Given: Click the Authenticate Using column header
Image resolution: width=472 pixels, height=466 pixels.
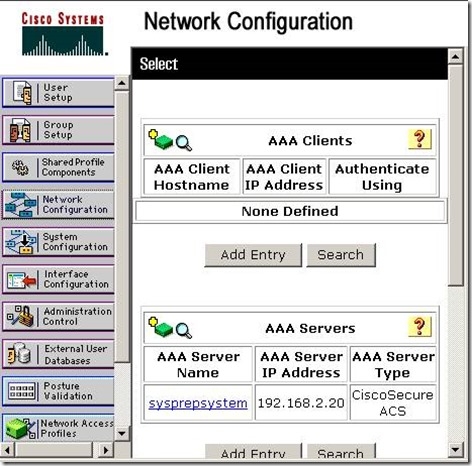Looking at the screenshot, I should [382, 177].
